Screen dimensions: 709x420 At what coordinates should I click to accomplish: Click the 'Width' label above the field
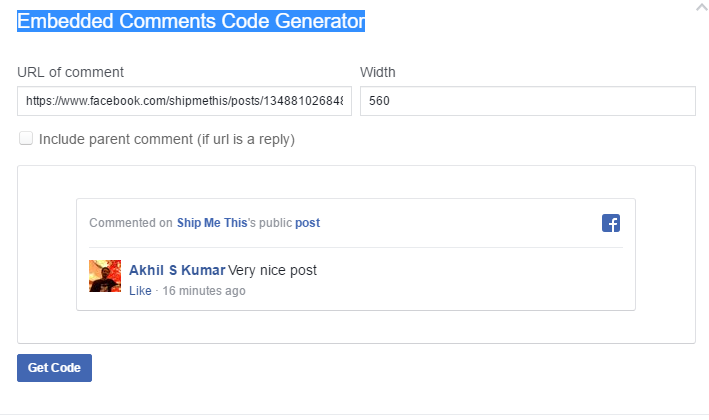378,72
